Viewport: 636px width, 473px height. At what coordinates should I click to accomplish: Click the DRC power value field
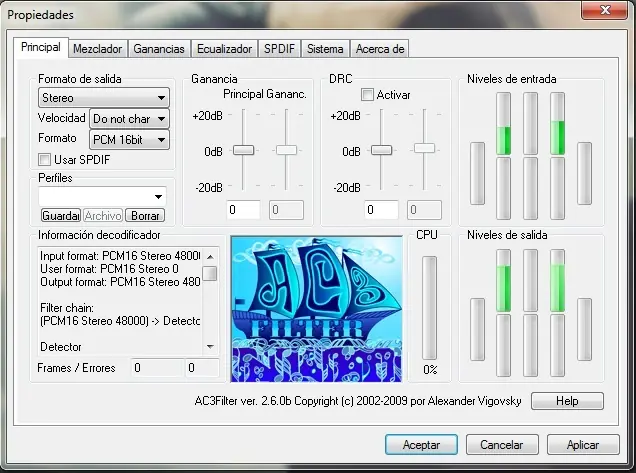point(381,210)
